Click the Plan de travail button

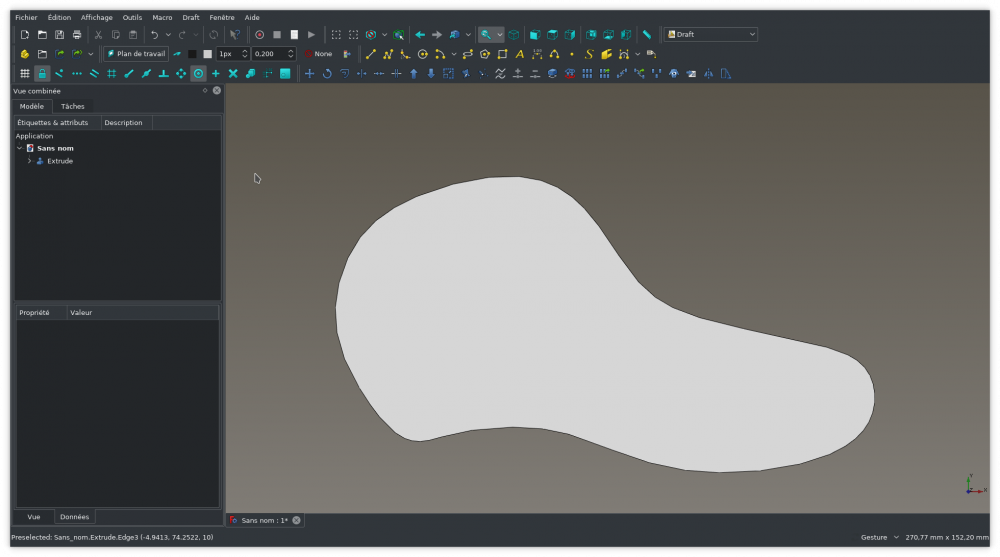tap(136, 54)
